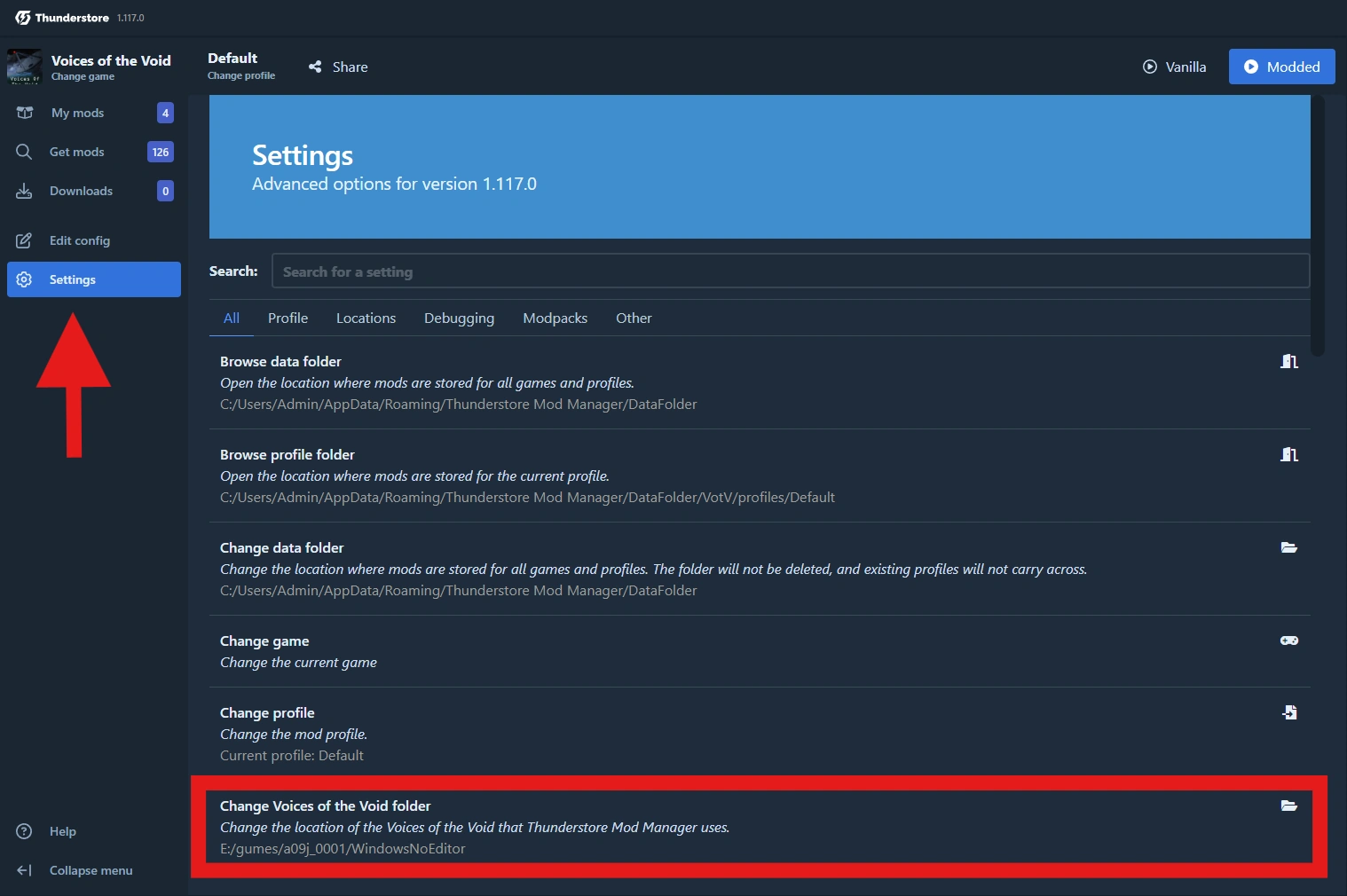Click the Change profile setting title
1347x896 pixels.
[267, 713]
